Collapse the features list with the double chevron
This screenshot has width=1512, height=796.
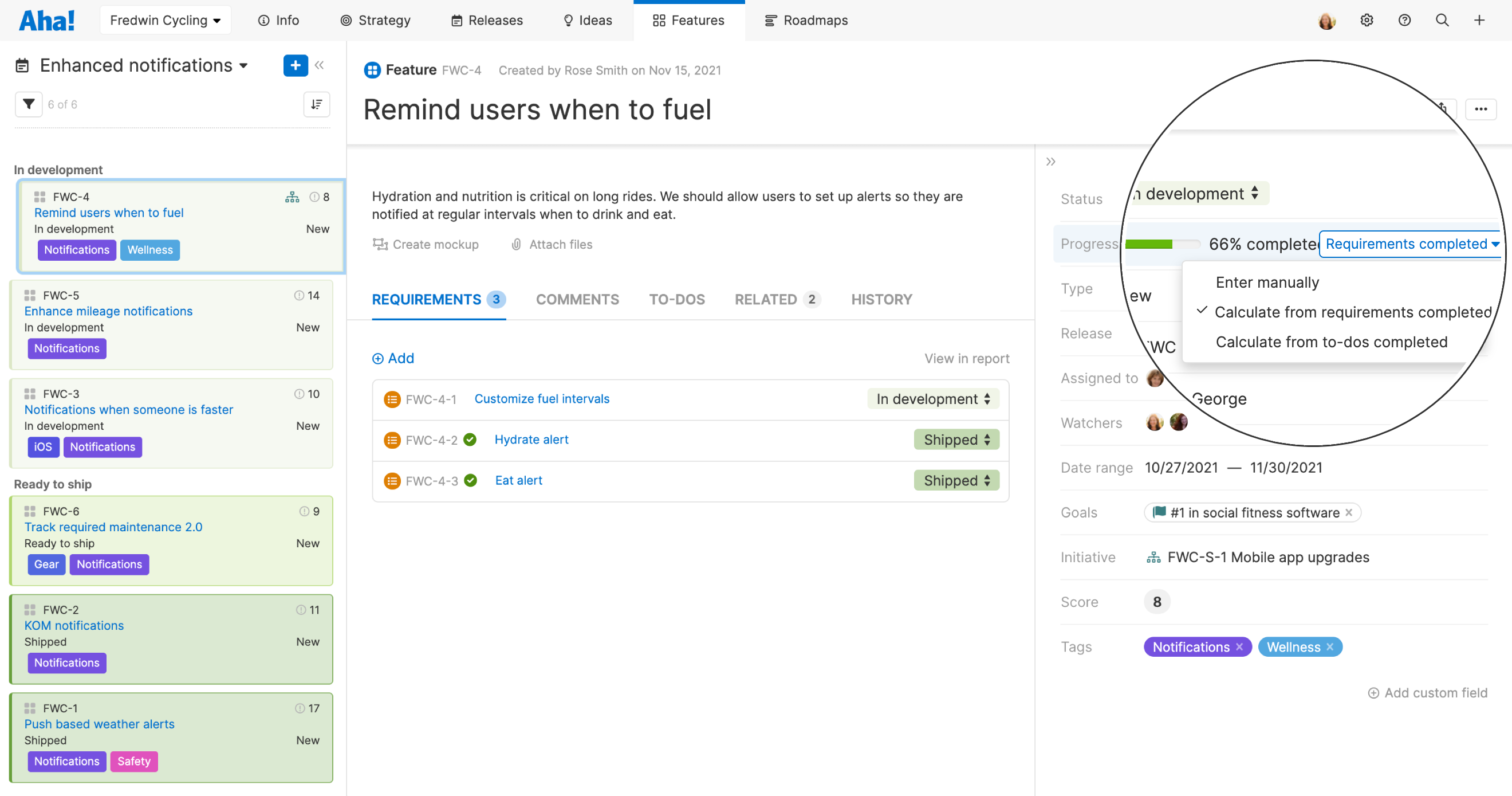click(320, 65)
